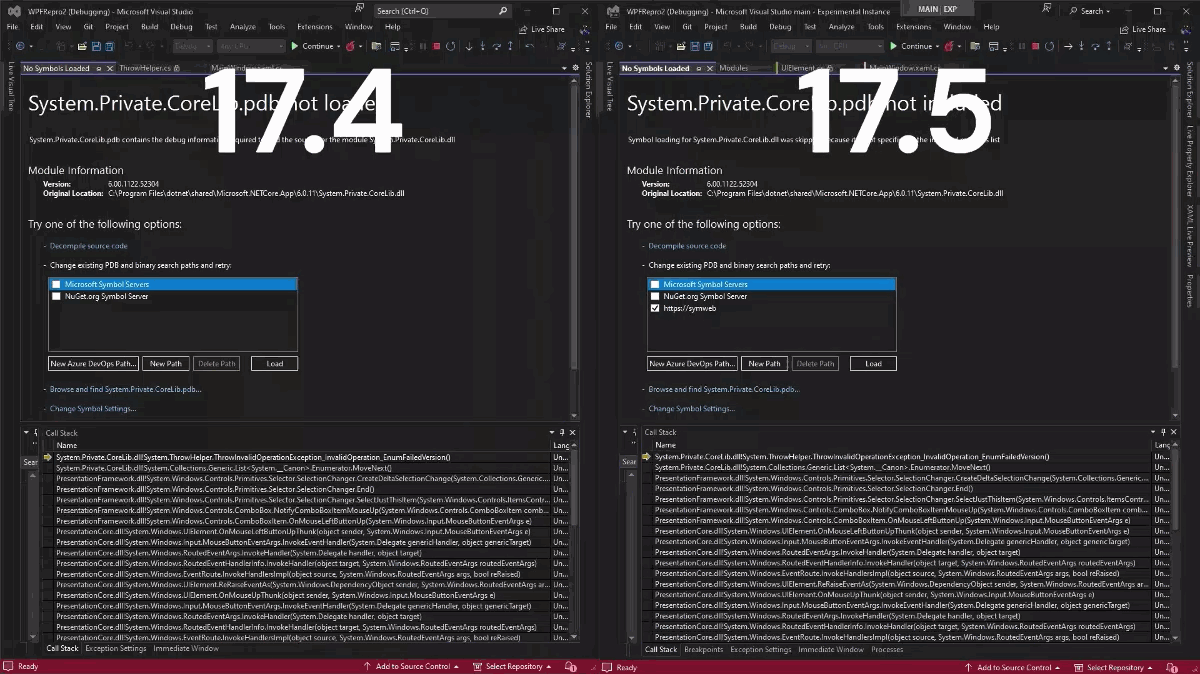Open CPU platform dropdown in right window
The image size is (1200, 674).
point(850,46)
